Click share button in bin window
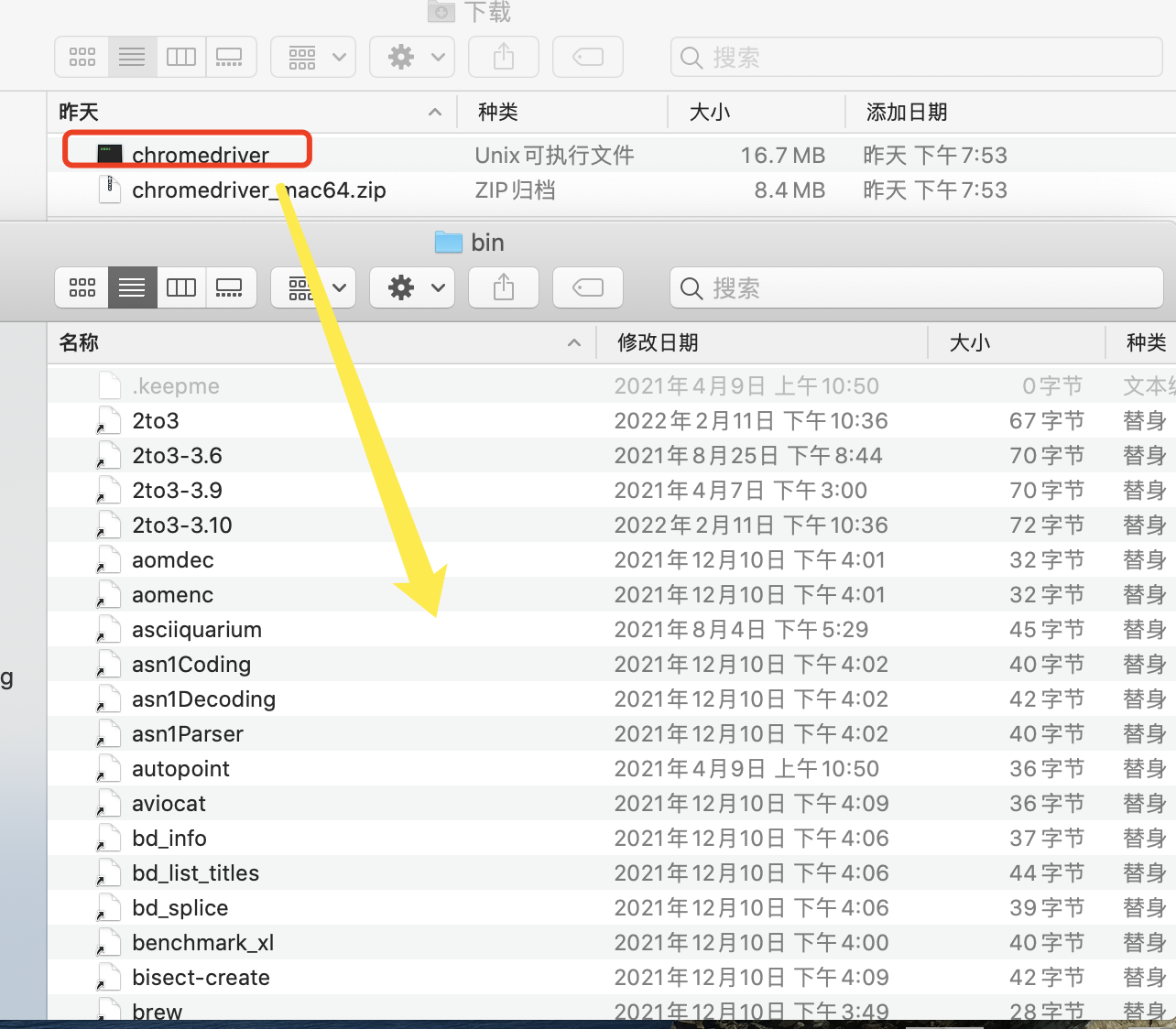 tap(504, 287)
